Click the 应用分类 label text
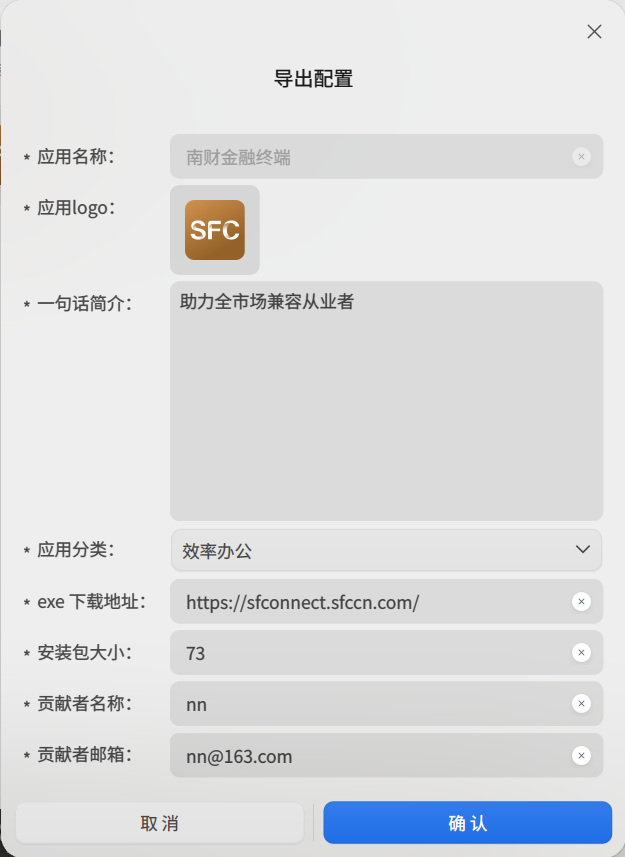Viewport: 625px width, 857px height. coord(75,549)
